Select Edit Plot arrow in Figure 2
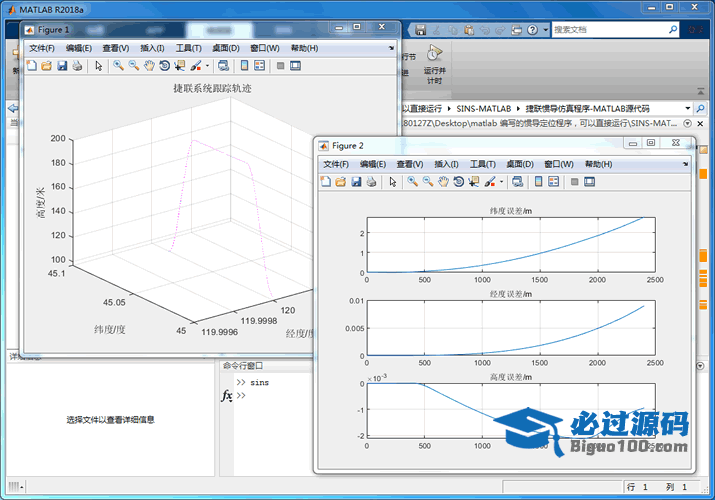 pos(393,182)
